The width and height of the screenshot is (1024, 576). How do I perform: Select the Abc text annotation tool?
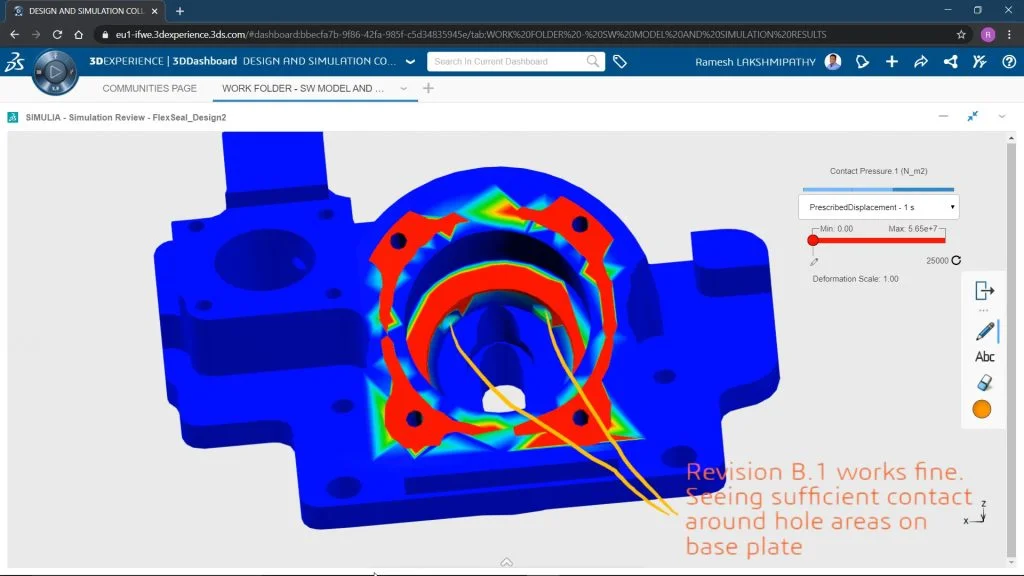click(x=984, y=357)
